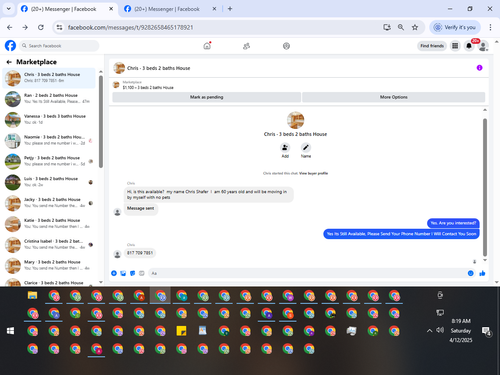Open the Groups icon in top navigation

[286, 46]
